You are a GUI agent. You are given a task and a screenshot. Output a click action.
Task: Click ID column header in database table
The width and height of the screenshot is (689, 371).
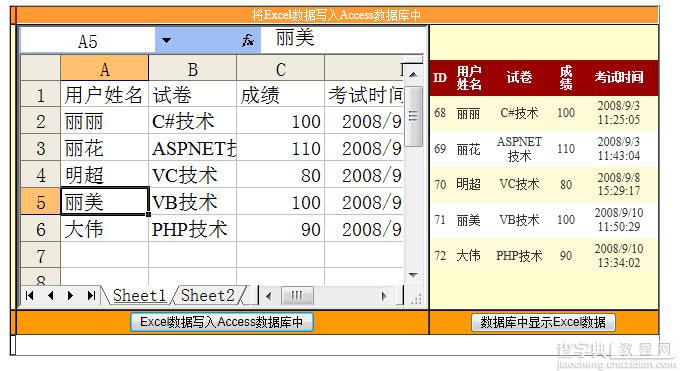[440, 78]
